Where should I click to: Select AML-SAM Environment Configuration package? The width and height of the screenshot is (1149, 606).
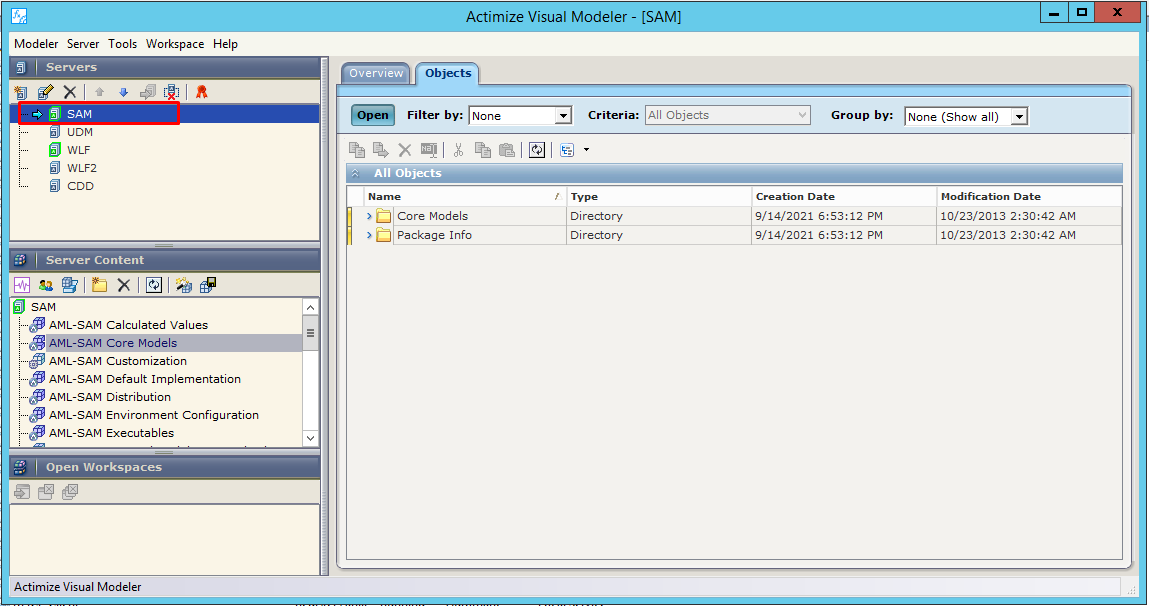point(154,415)
